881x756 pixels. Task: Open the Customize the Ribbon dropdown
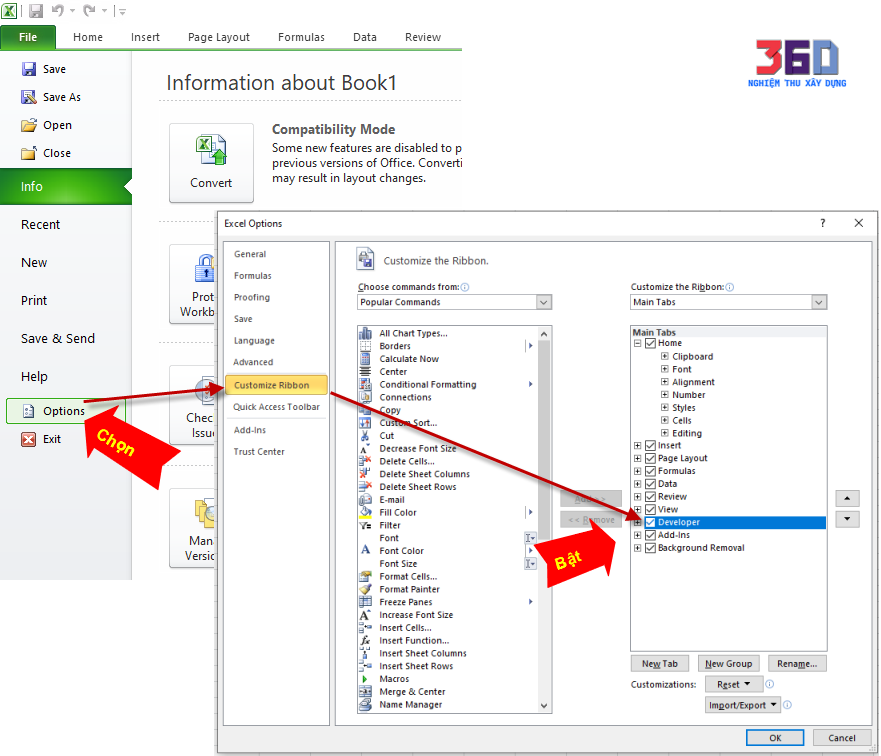pos(728,302)
